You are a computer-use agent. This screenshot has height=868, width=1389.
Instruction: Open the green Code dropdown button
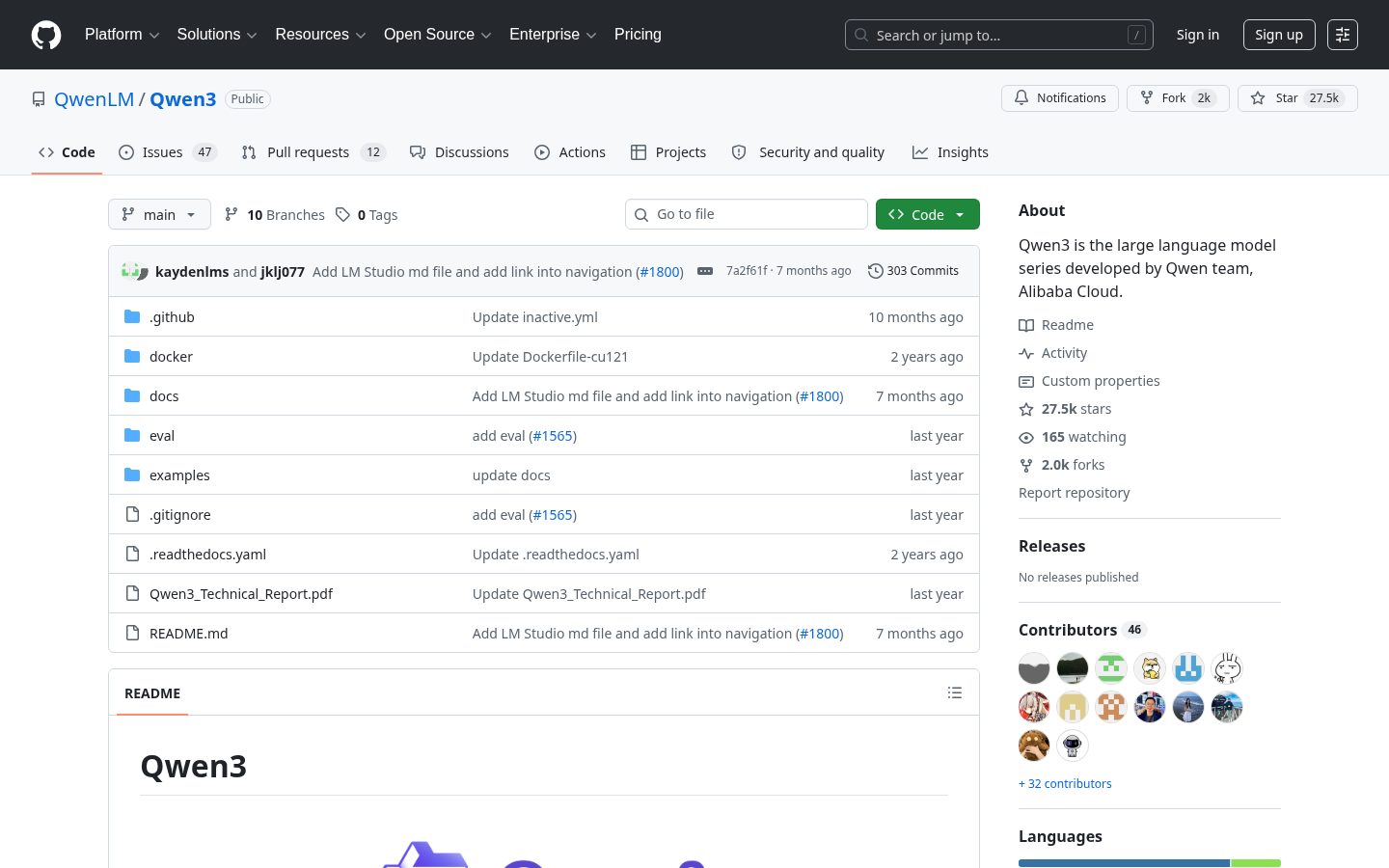(928, 214)
